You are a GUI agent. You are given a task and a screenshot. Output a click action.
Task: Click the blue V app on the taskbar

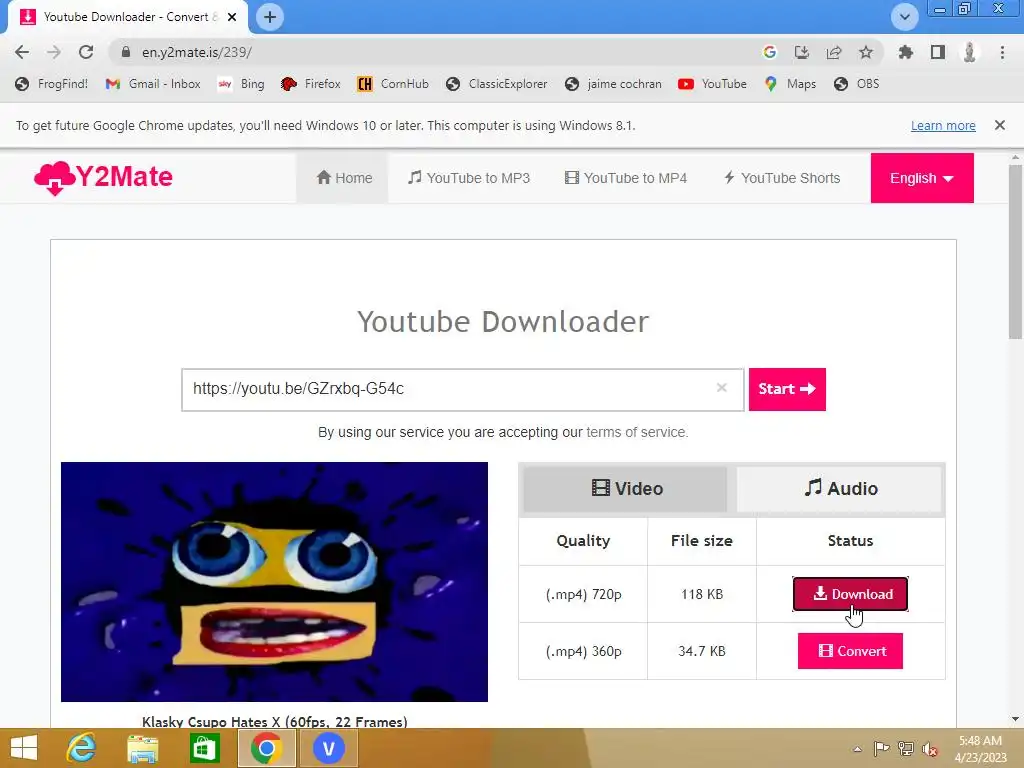pyautogui.click(x=328, y=748)
